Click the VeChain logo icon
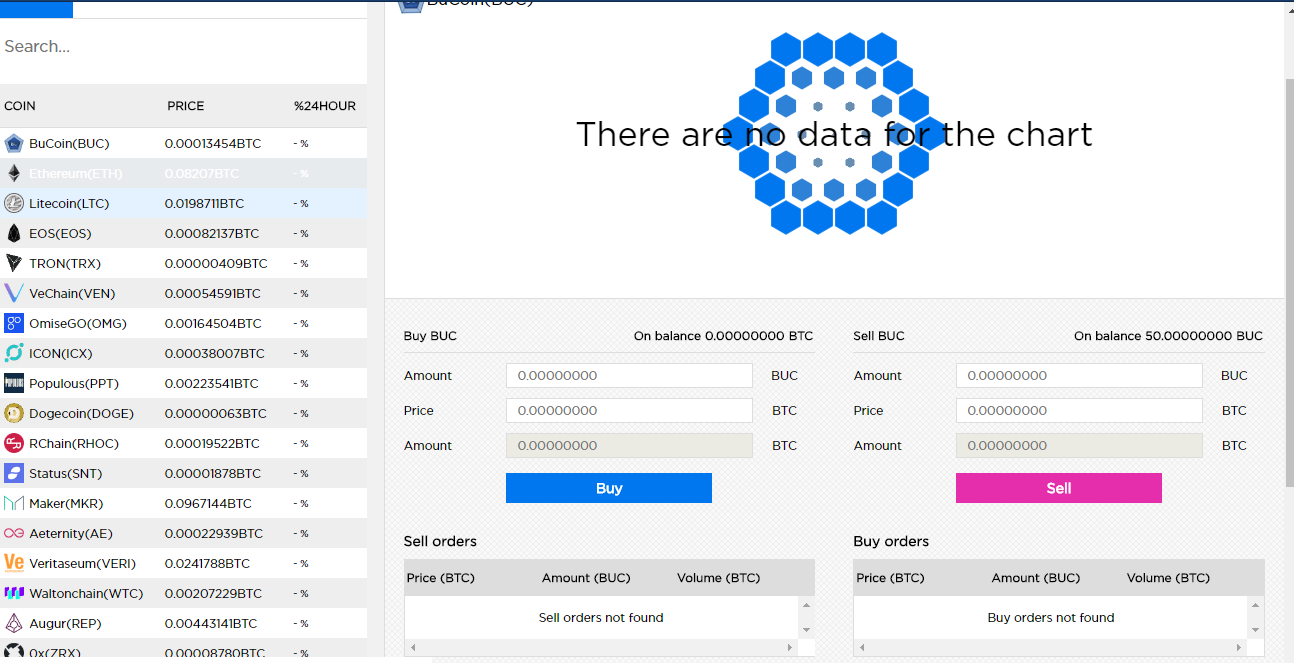Screen dimensions: 1294x663 [14, 294]
